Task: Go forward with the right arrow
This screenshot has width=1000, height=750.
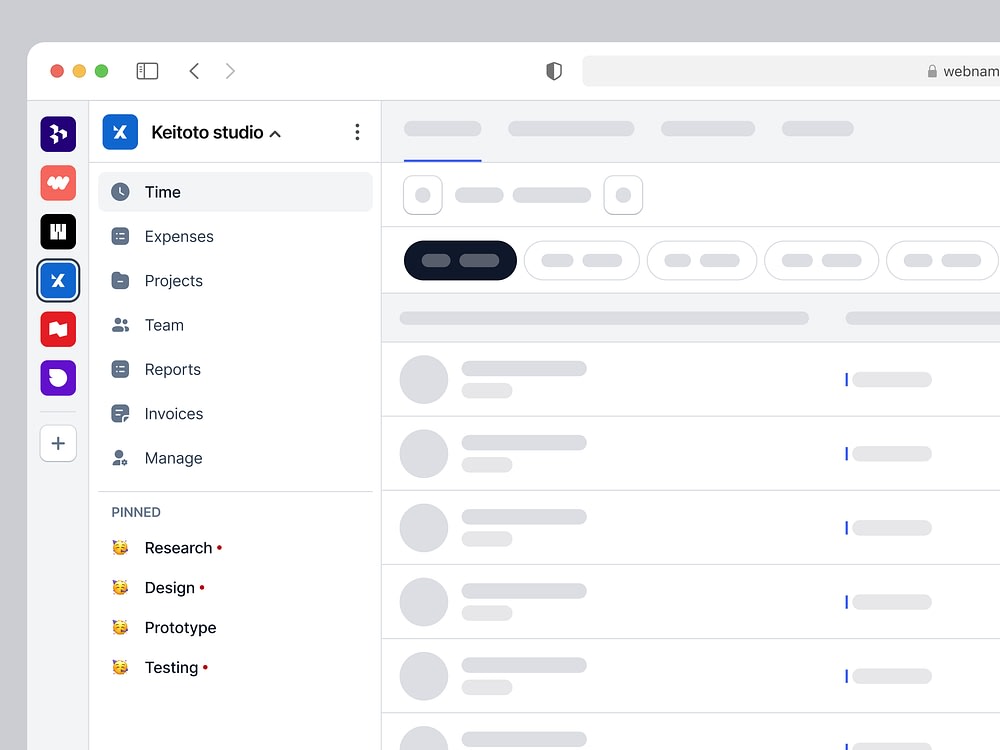Action: (230, 71)
